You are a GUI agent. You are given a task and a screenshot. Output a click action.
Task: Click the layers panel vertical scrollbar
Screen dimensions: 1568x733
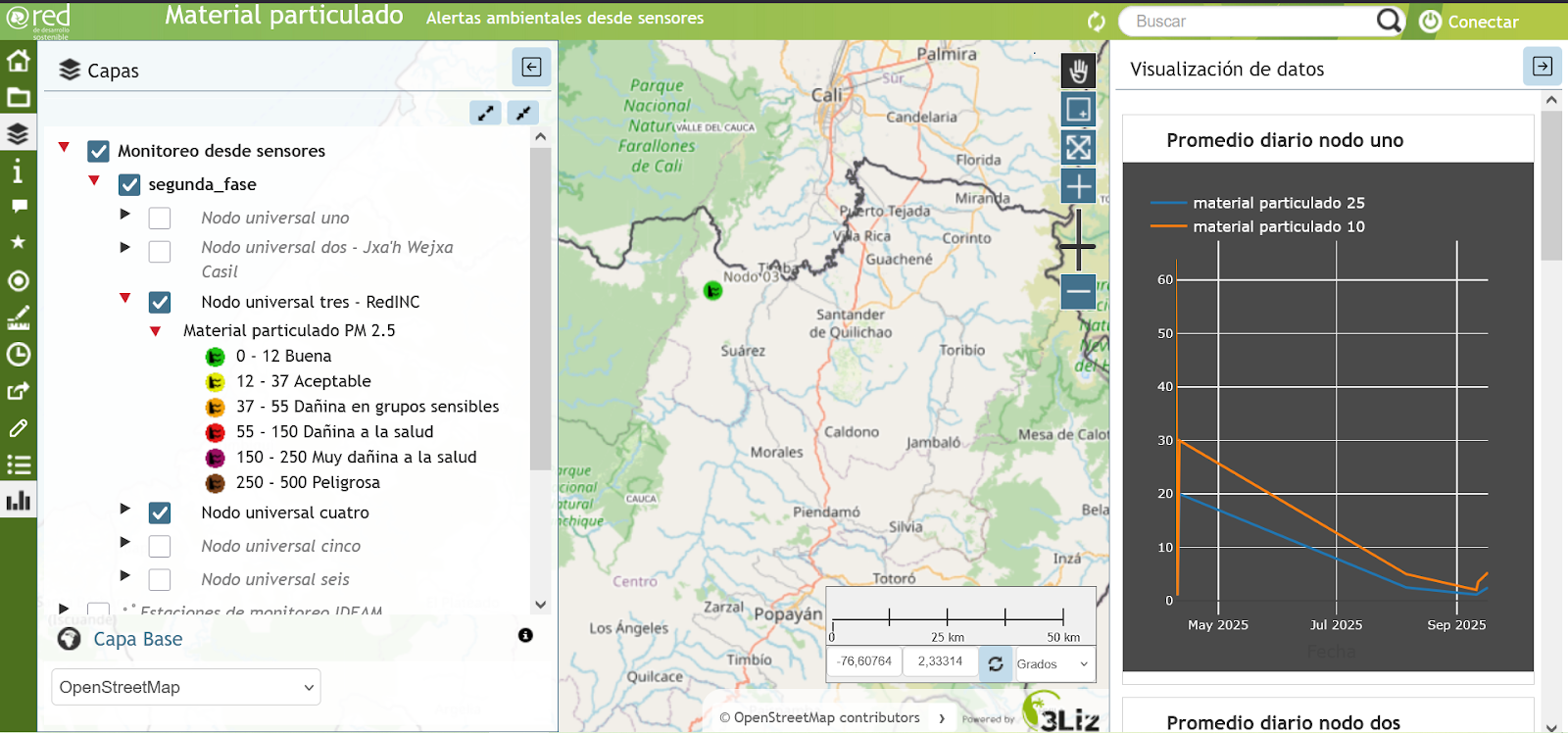tap(540, 309)
